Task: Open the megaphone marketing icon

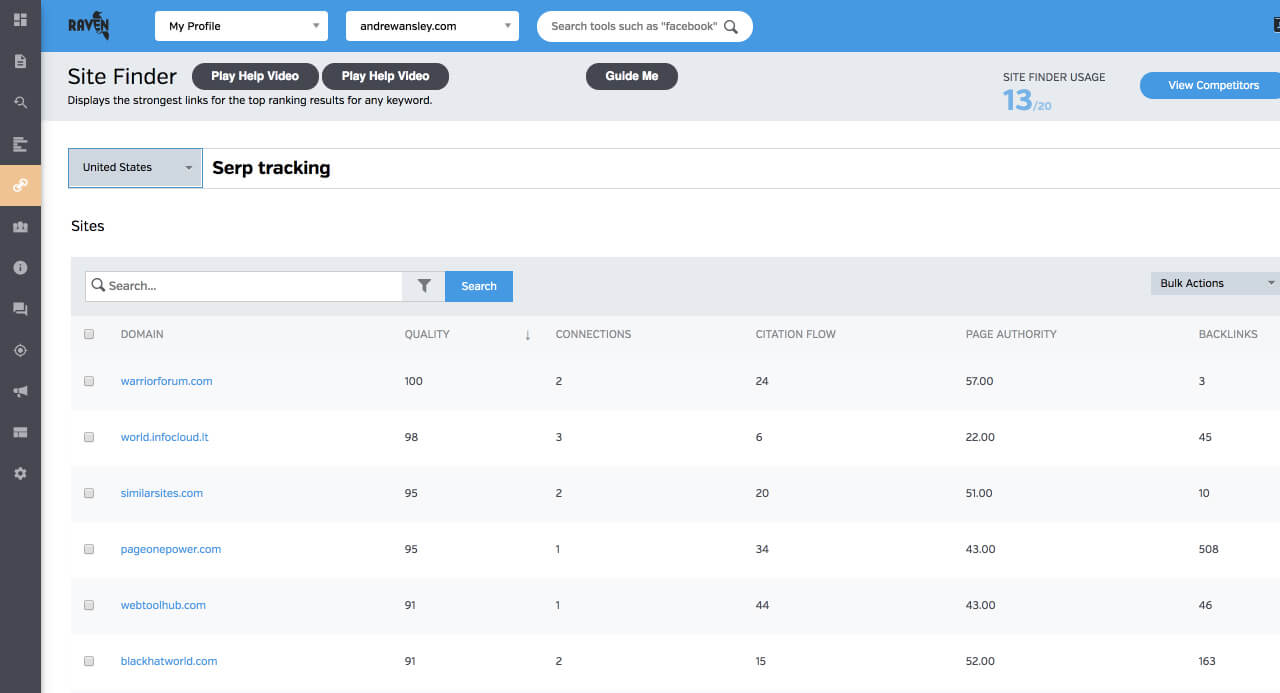Action: (x=20, y=390)
